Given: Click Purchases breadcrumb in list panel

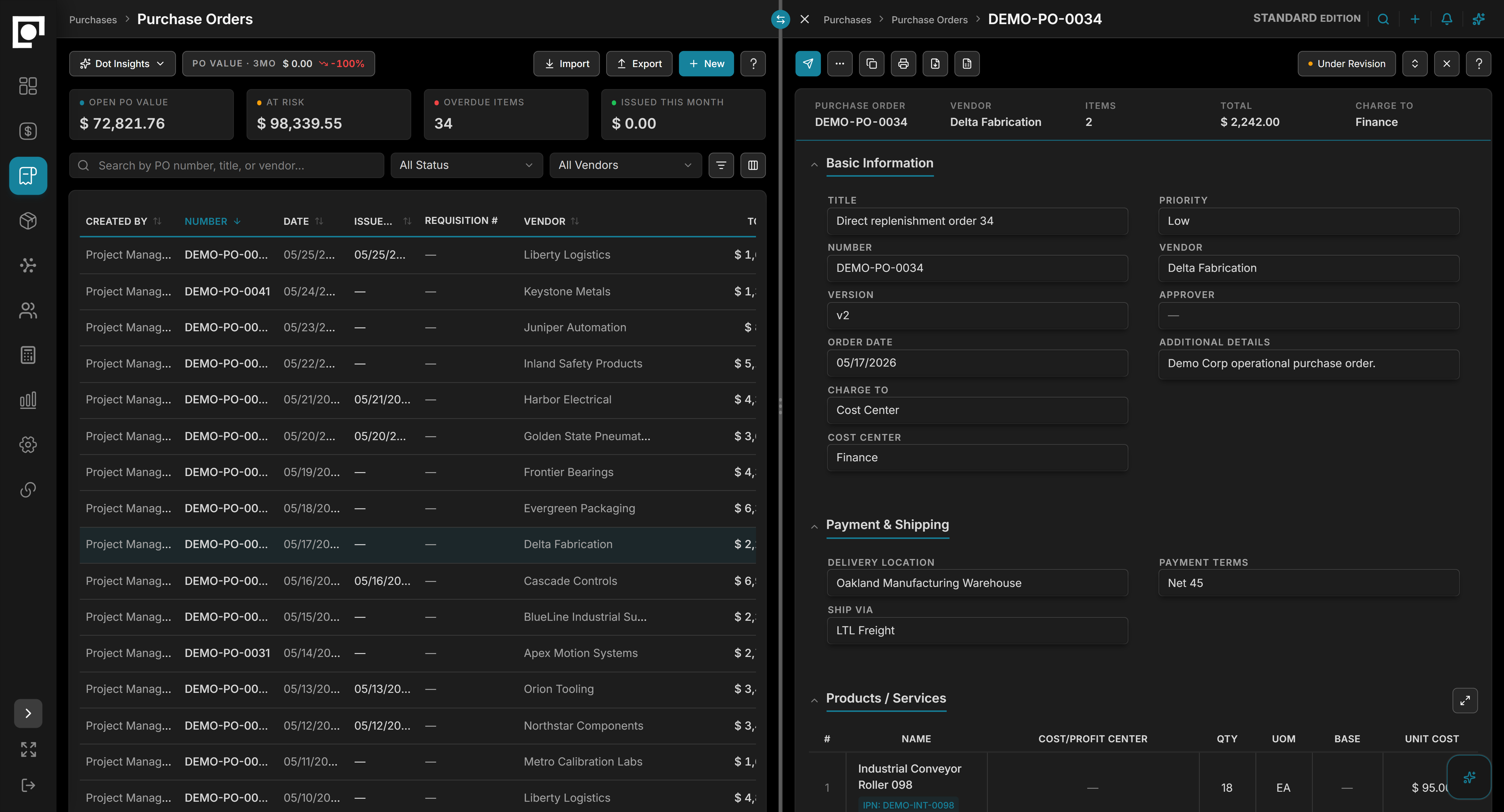Looking at the screenshot, I should click(93, 20).
